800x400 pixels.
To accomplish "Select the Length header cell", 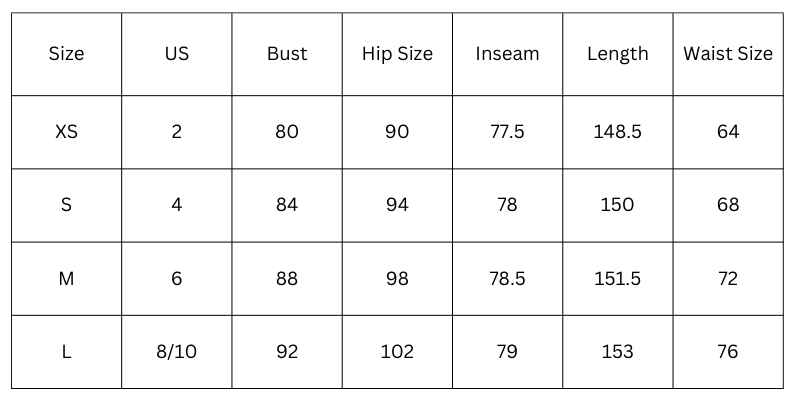I will (x=617, y=54).
